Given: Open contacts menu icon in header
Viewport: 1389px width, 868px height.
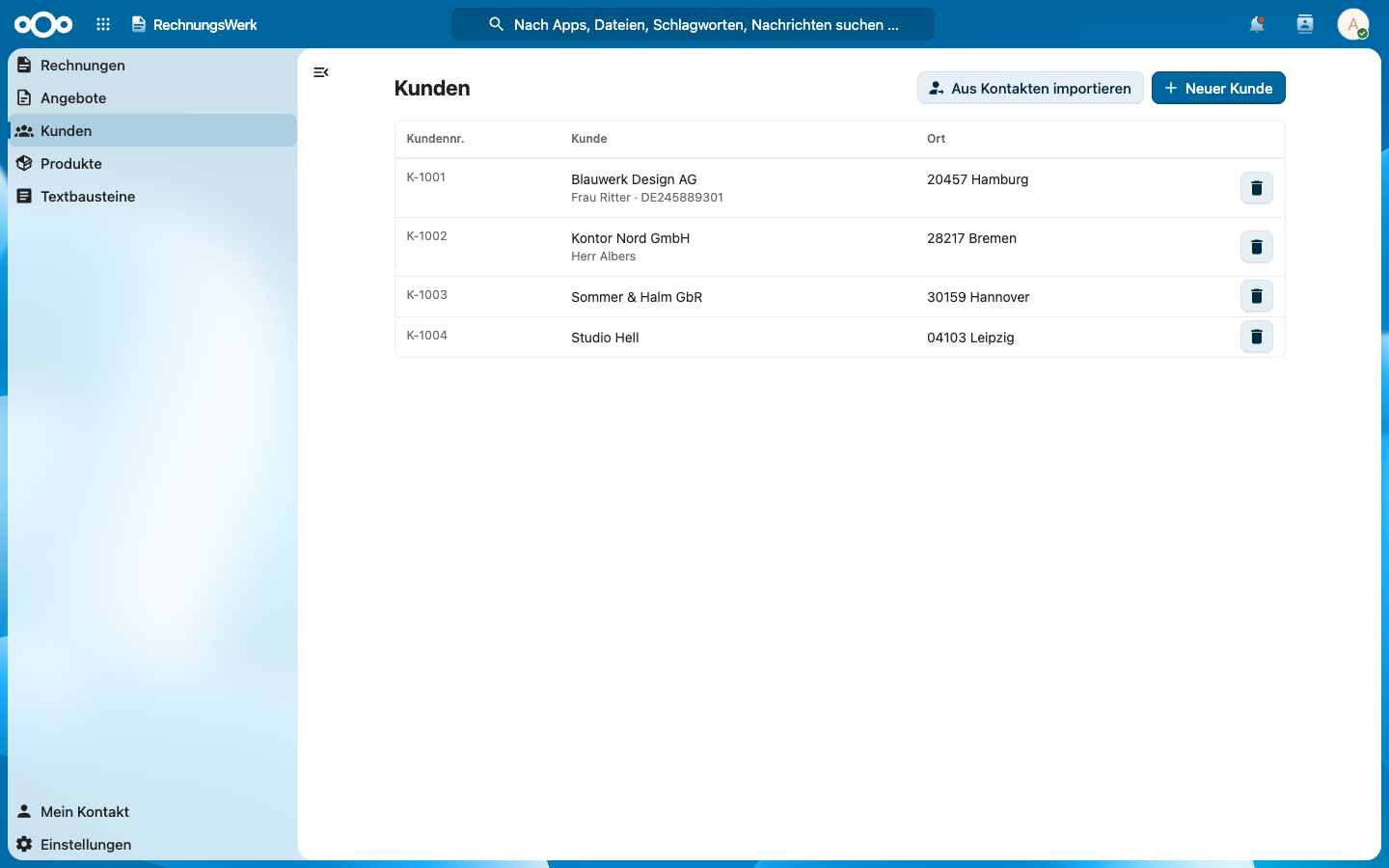Looking at the screenshot, I should coord(1305,24).
